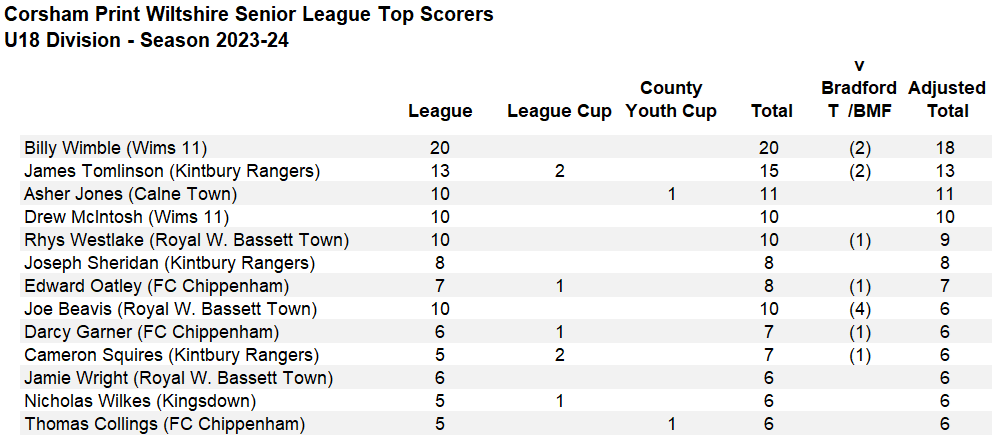Select the Cameron Squires row

click(x=505, y=355)
